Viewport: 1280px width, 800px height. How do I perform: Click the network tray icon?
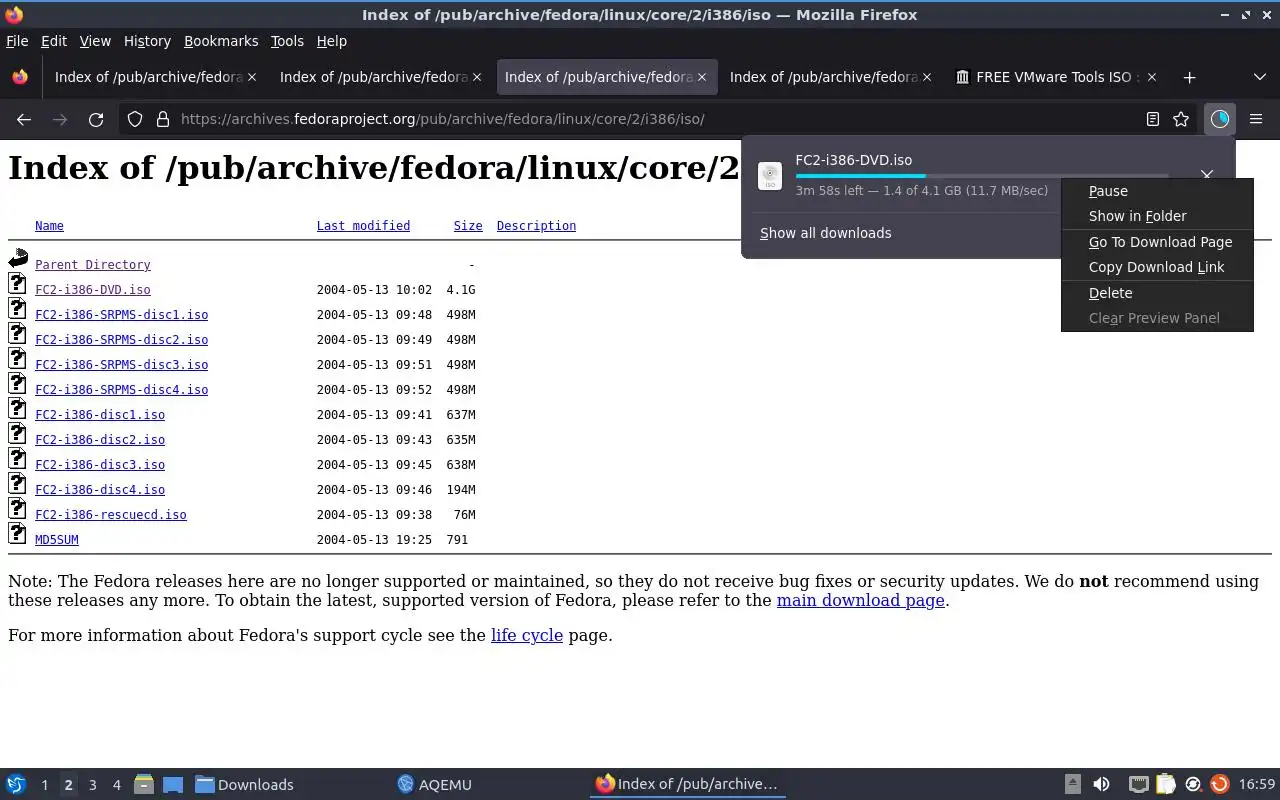click(1138, 784)
